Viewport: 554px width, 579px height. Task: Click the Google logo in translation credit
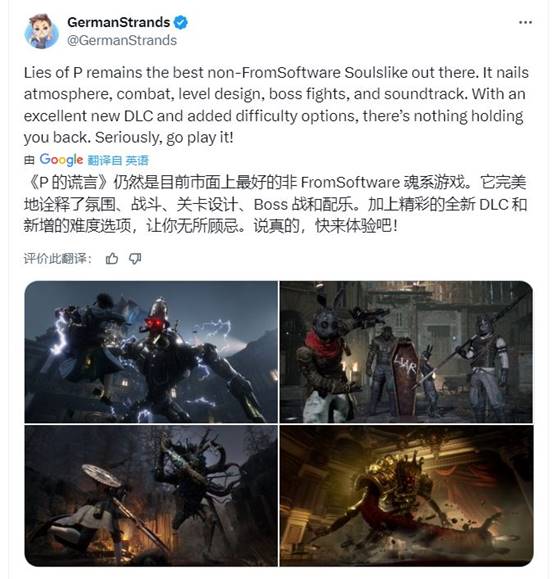click(x=61, y=160)
